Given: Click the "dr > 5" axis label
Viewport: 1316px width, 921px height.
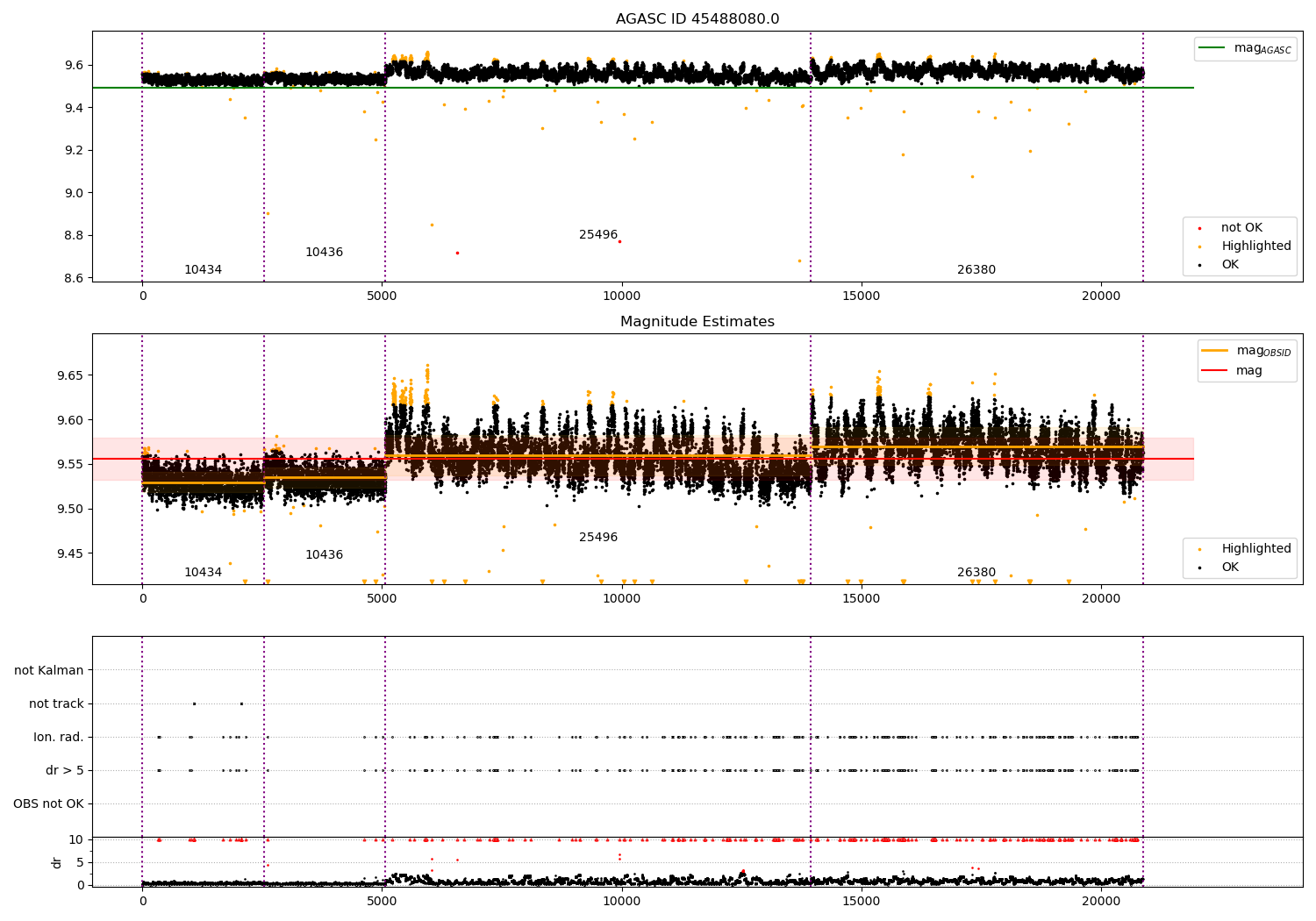Looking at the screenshot, I should tap(65, 771).
